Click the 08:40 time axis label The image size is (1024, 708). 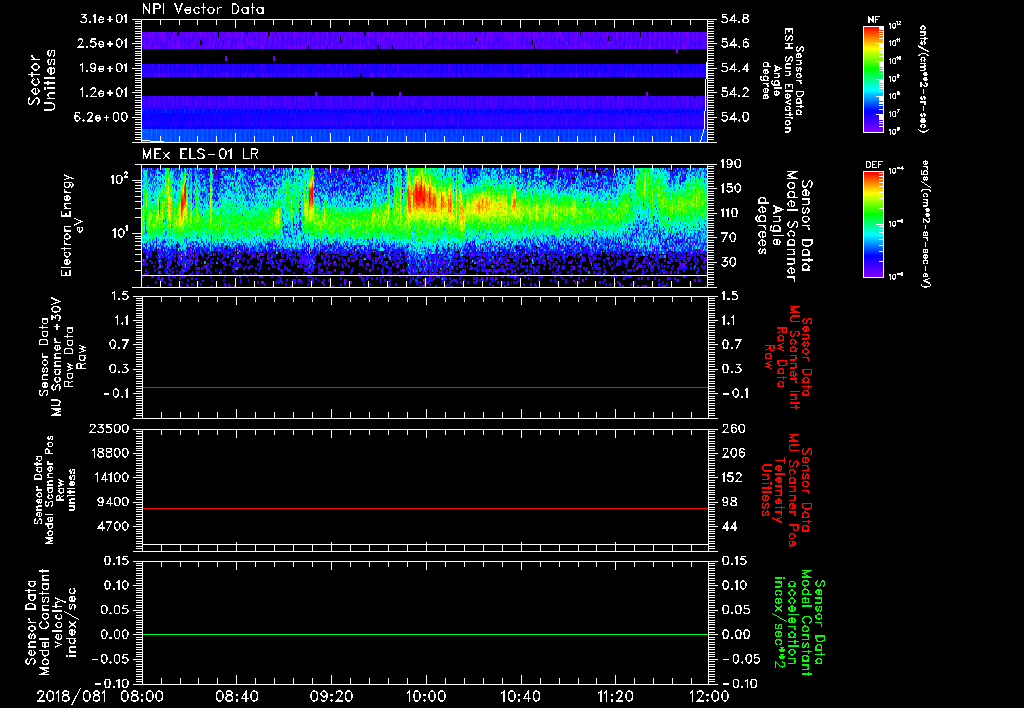237,695
